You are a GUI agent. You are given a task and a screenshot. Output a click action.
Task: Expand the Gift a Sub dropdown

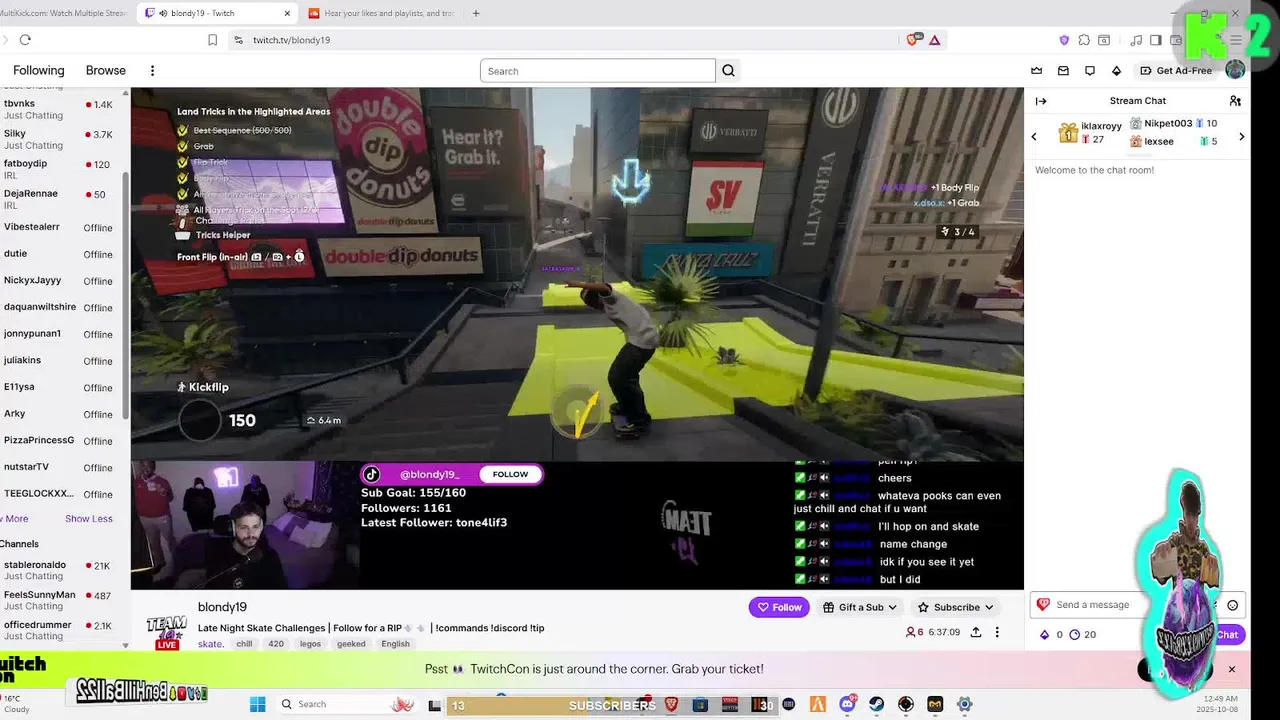860,607
